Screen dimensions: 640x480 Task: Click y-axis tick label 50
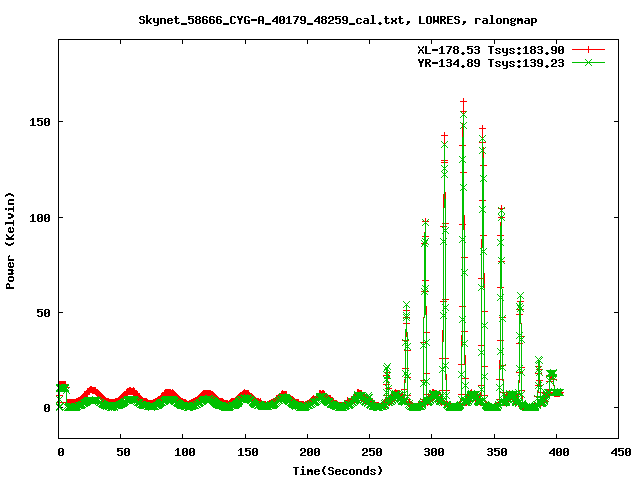[44, 313]
